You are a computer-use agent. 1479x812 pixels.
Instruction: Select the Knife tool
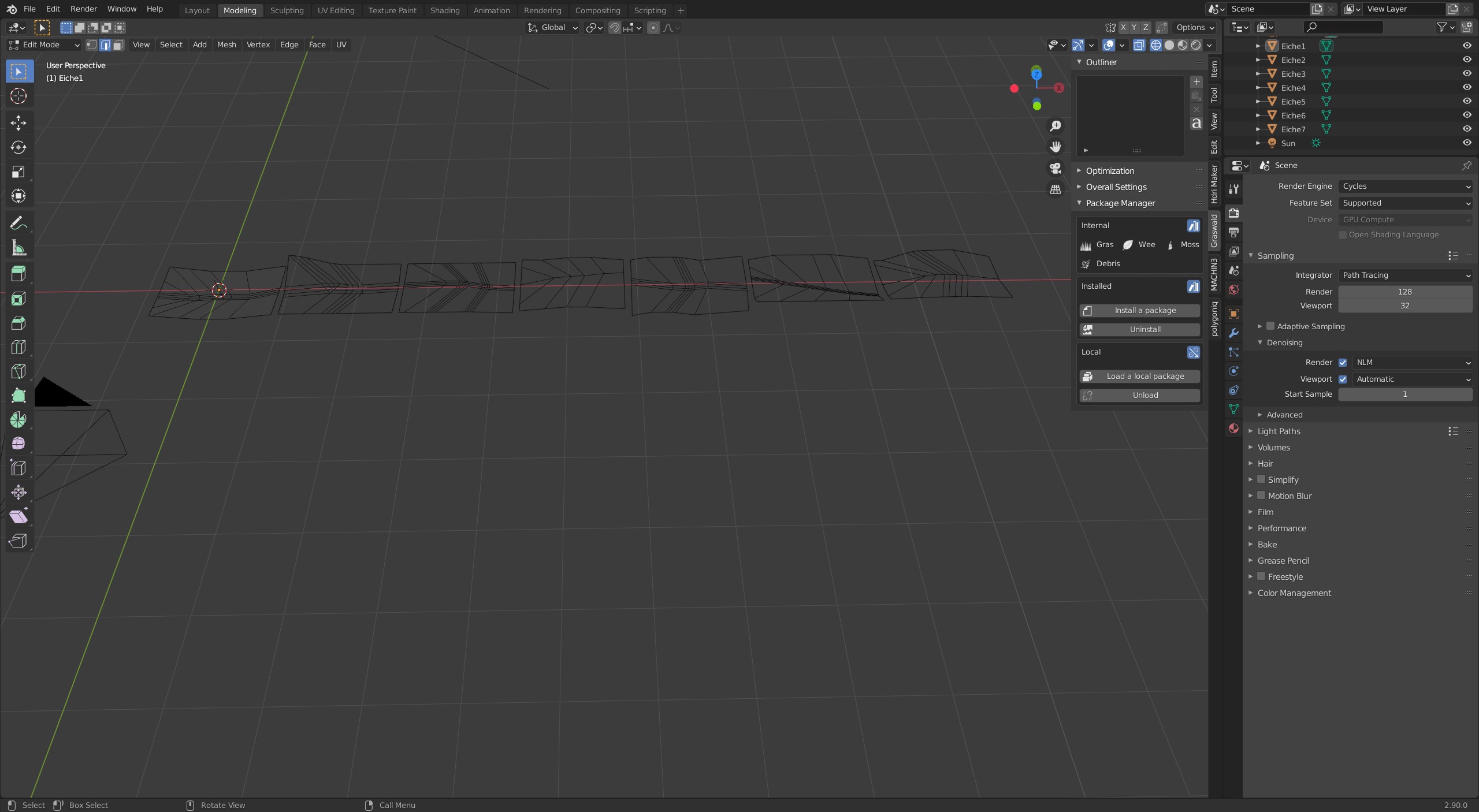pyautogui.click(x=18, y=371)
